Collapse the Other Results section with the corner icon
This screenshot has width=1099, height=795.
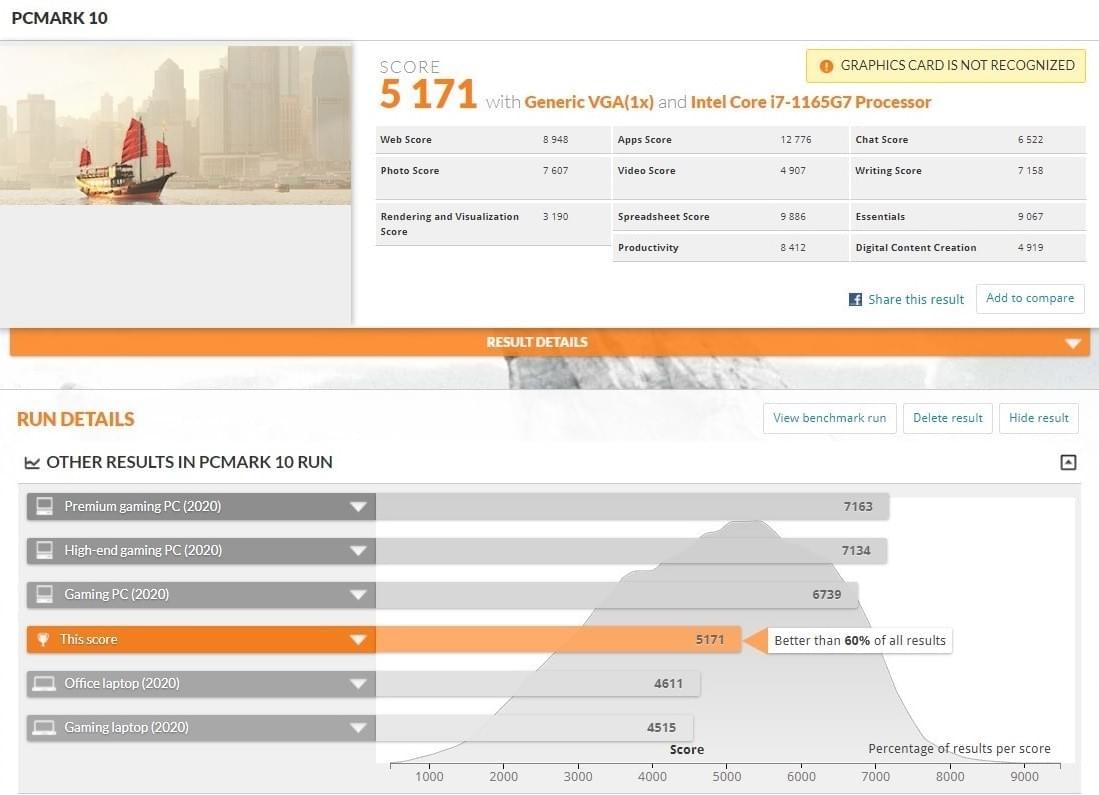pos(1068,462)
